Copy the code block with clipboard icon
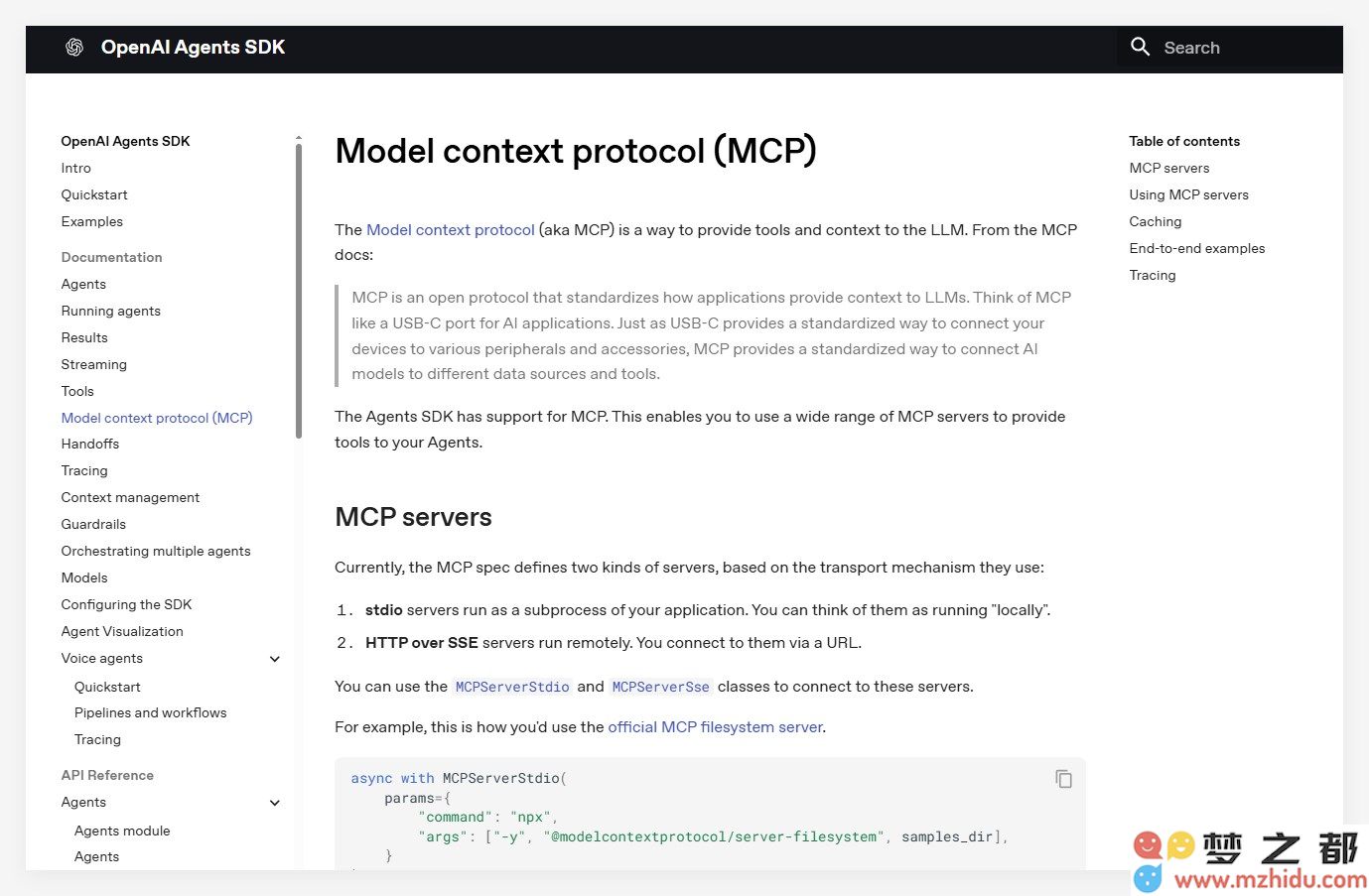 (x=1063, y=779)
